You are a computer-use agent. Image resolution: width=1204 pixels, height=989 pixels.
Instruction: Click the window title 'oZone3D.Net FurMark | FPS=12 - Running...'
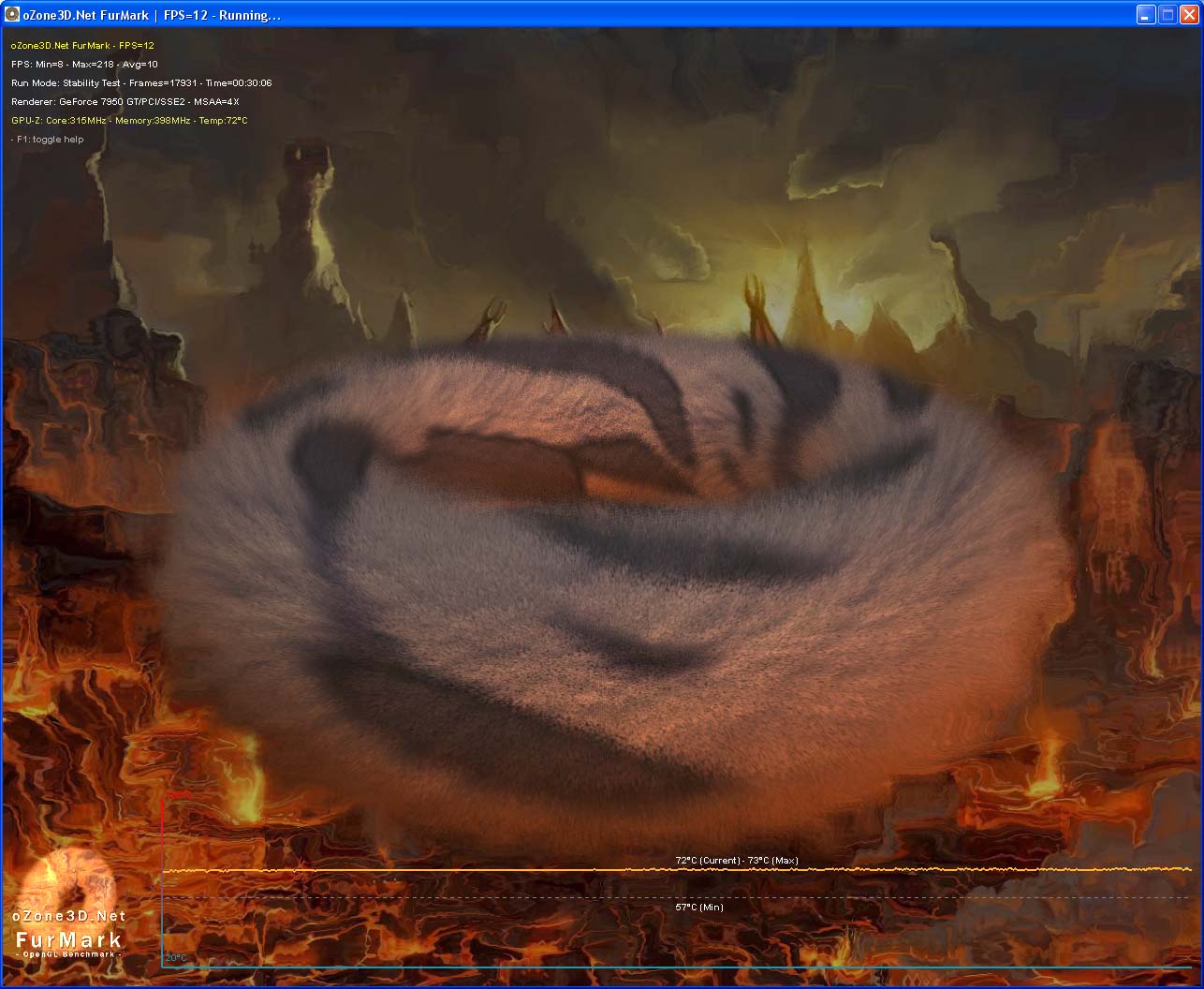pyautogui.click(x=152, y=15)
